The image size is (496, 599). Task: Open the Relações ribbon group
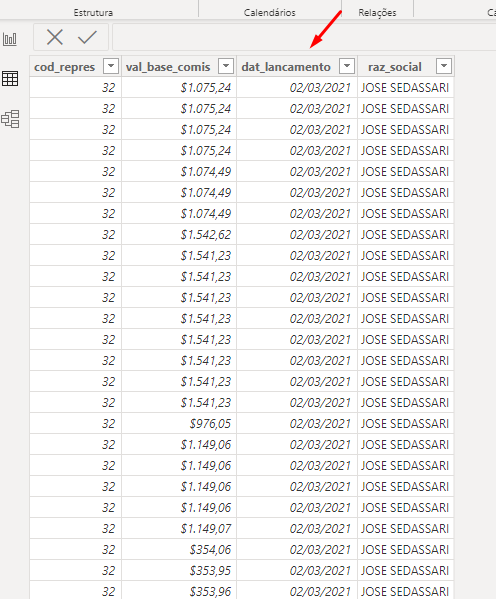click(377, 13)
